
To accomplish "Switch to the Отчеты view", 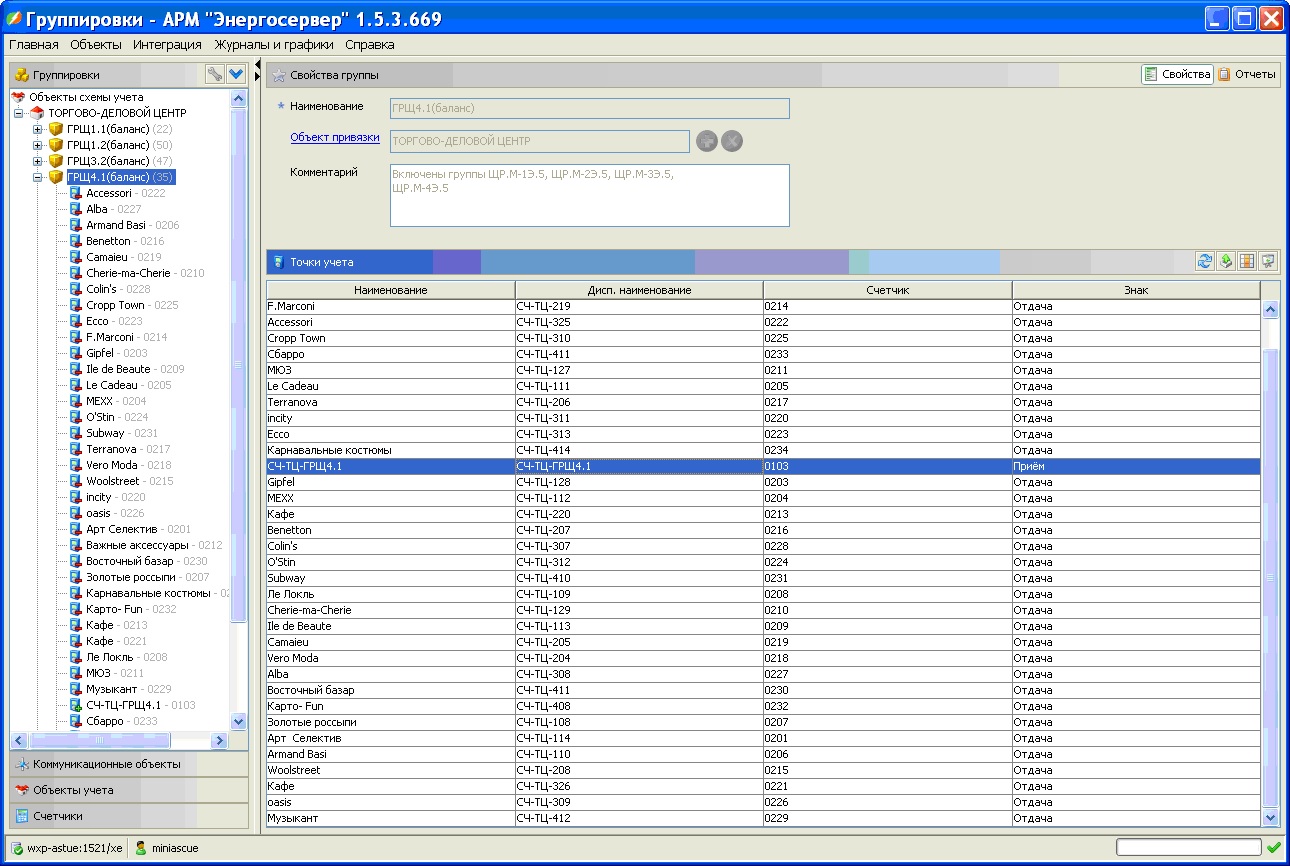I will 1247,74.
